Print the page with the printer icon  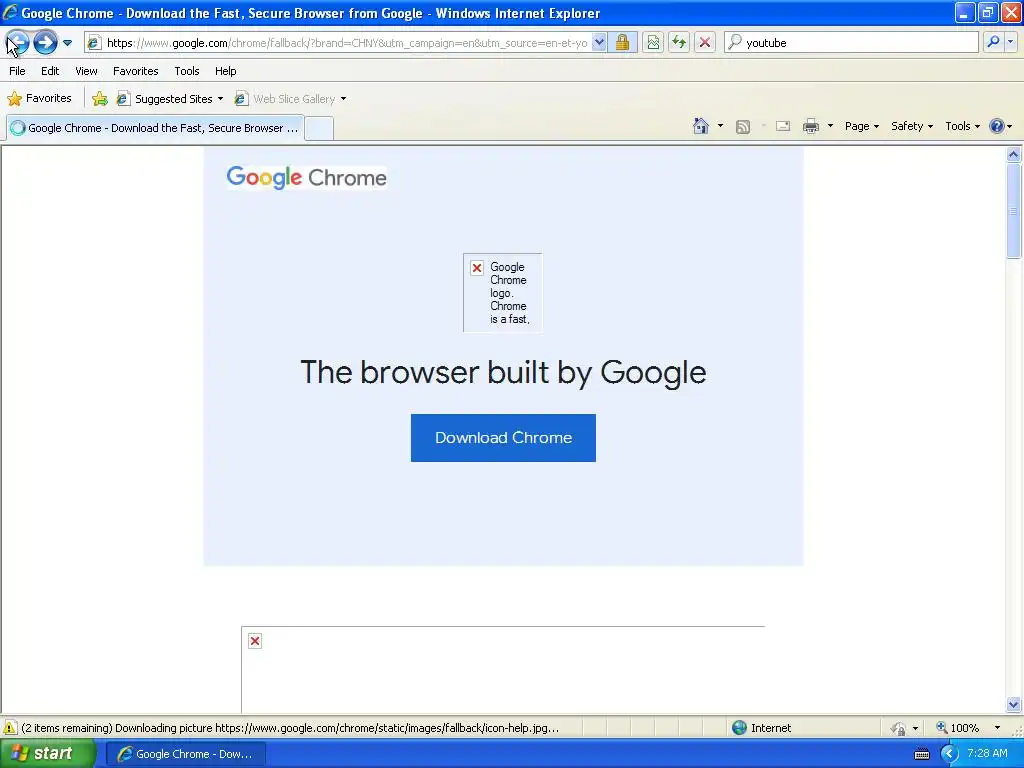(x=810, y=127)
